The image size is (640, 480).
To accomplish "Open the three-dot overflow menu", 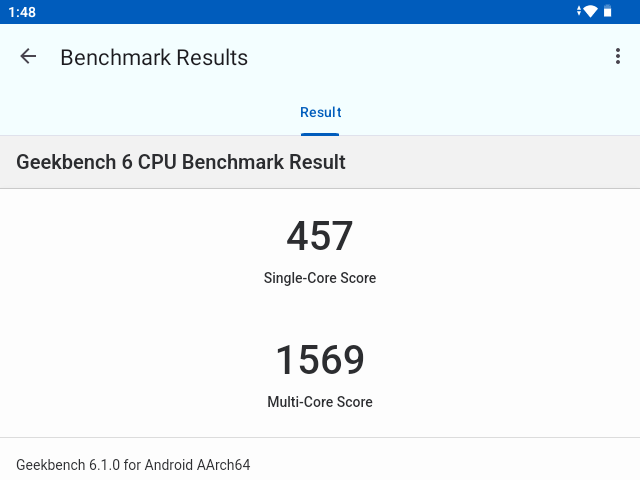I will pyautogui.click(x=618, y=57).
